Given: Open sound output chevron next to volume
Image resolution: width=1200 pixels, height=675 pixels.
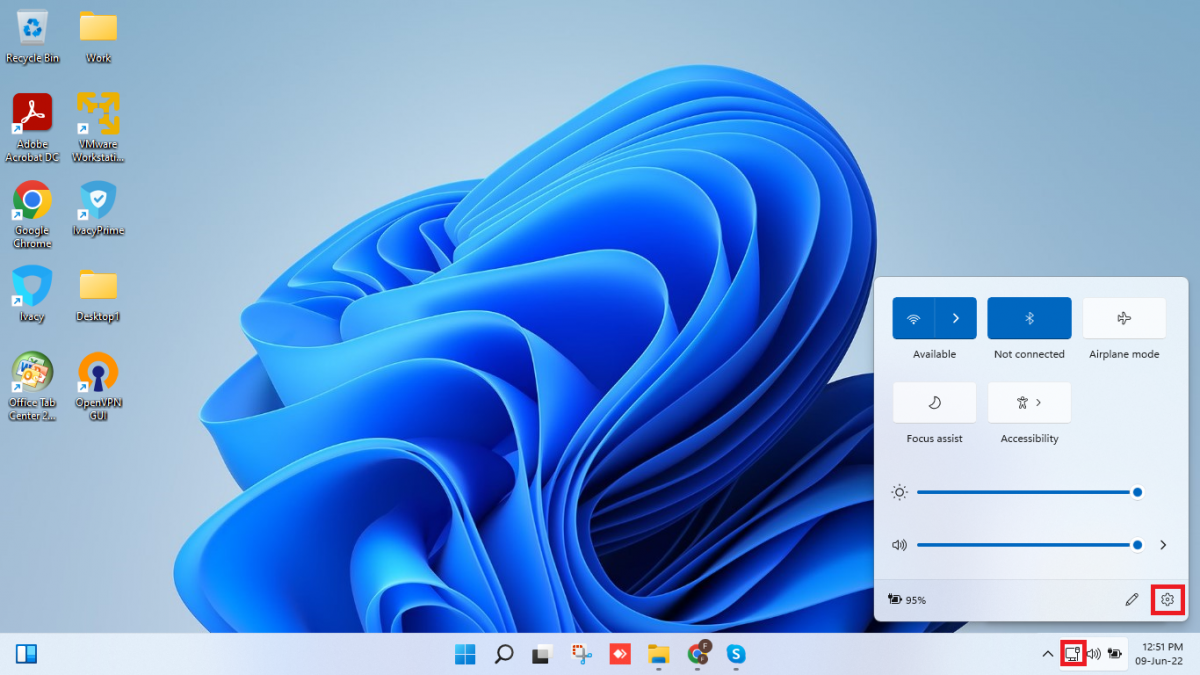Looking at the screenshot, I should pyautogui.click(x=1163, y=545).
